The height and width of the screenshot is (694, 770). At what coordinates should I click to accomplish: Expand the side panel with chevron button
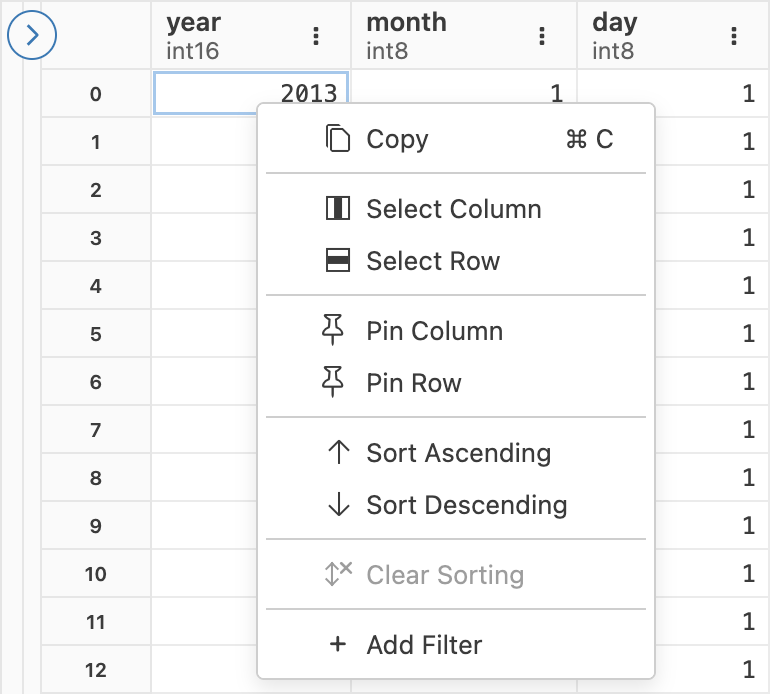(32, 35)
